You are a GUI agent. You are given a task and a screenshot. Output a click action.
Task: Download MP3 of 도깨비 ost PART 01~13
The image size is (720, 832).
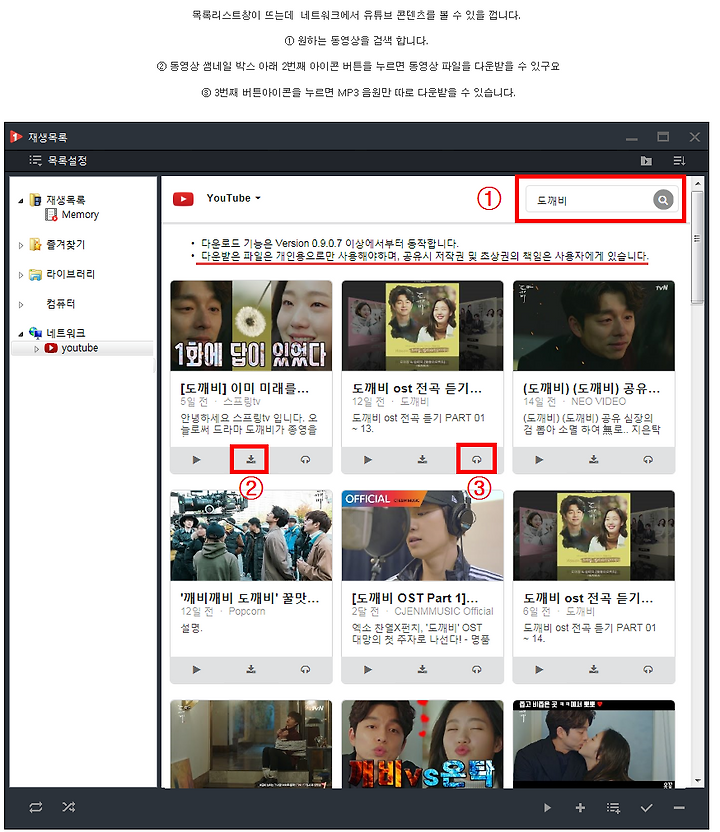(476, 460)
